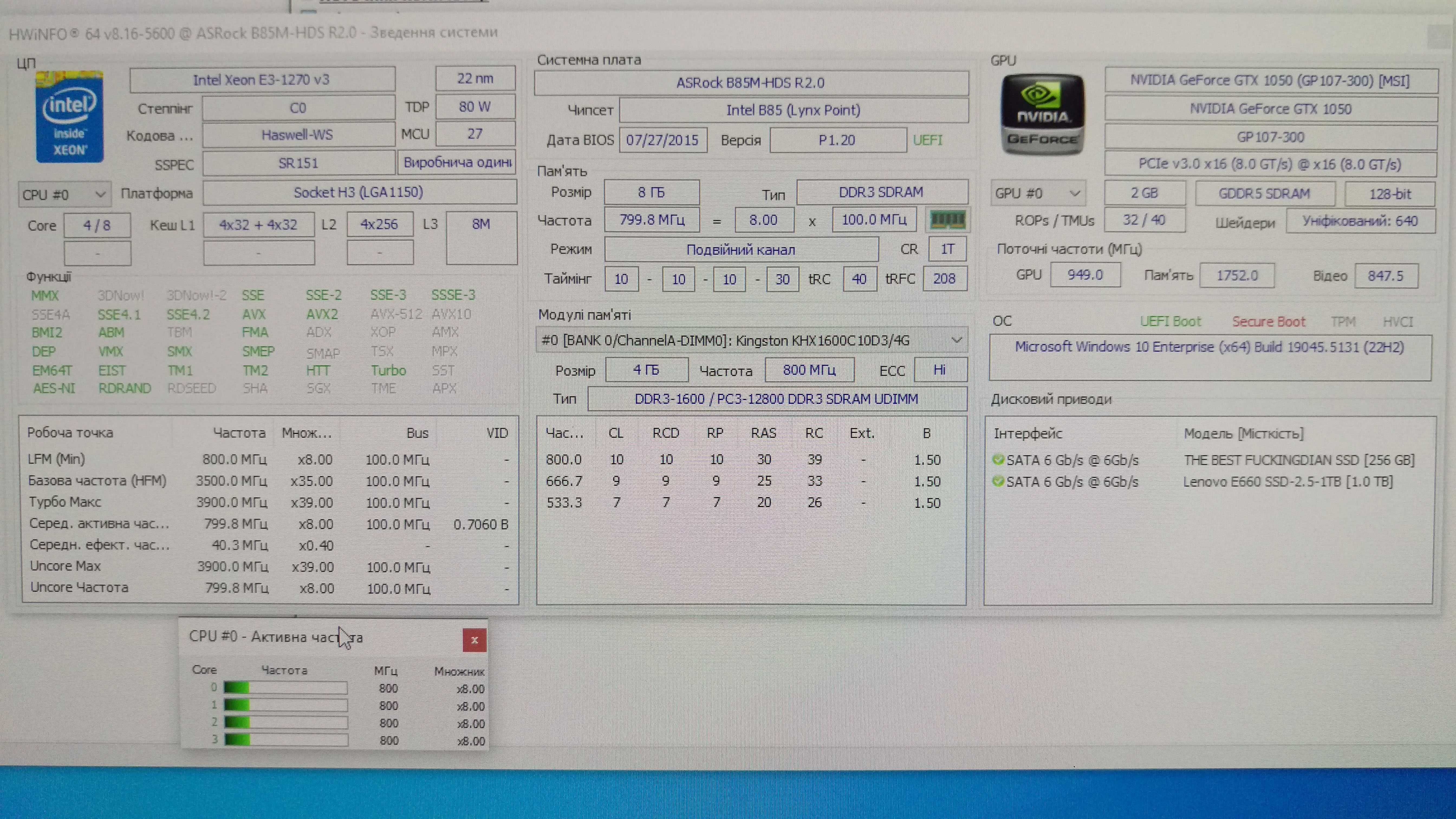Click the GDDR5 SDRAM memory type field
1456x819 pixels.
point(1265,193)
